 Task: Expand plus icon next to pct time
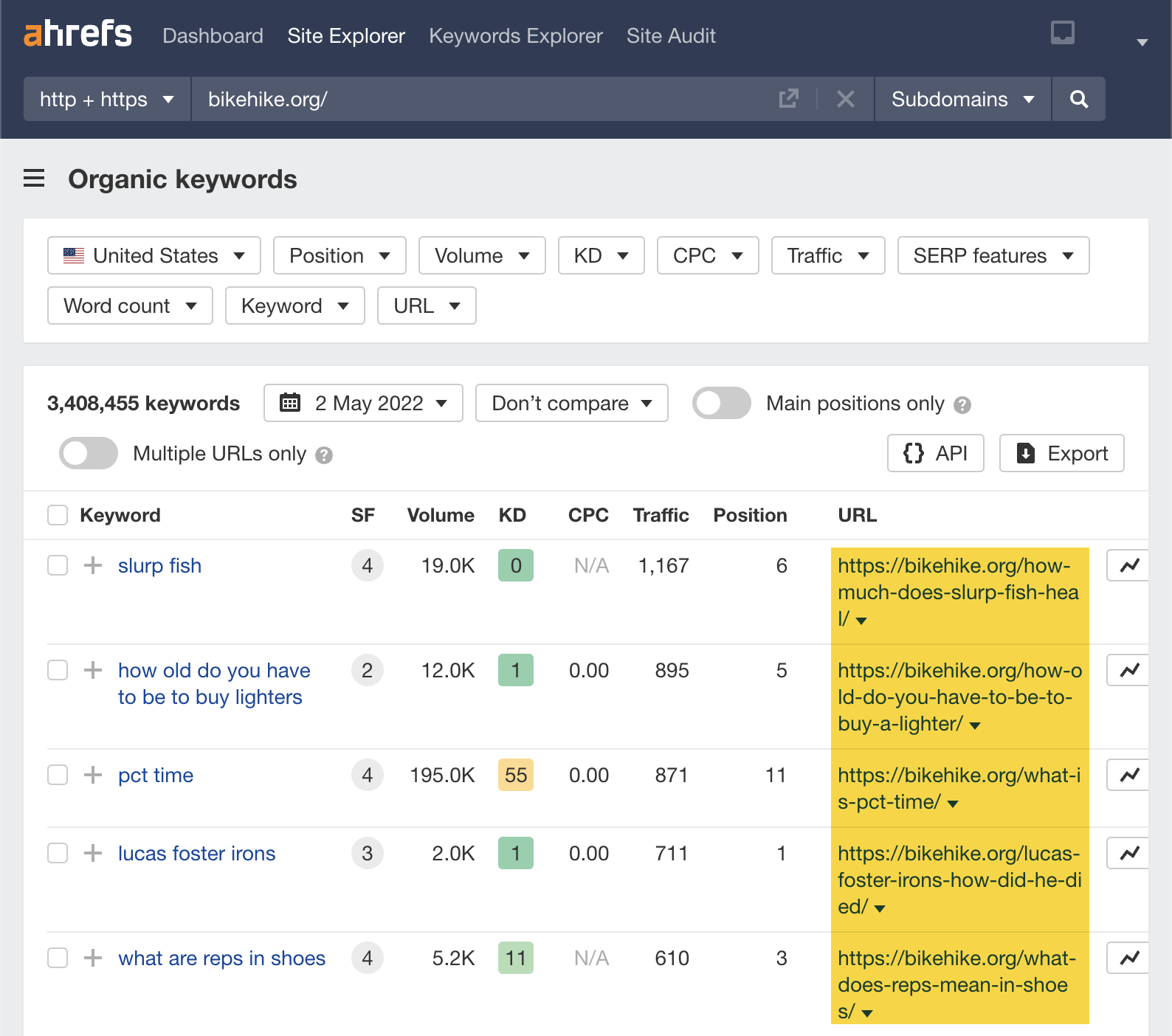click(93, 775)
